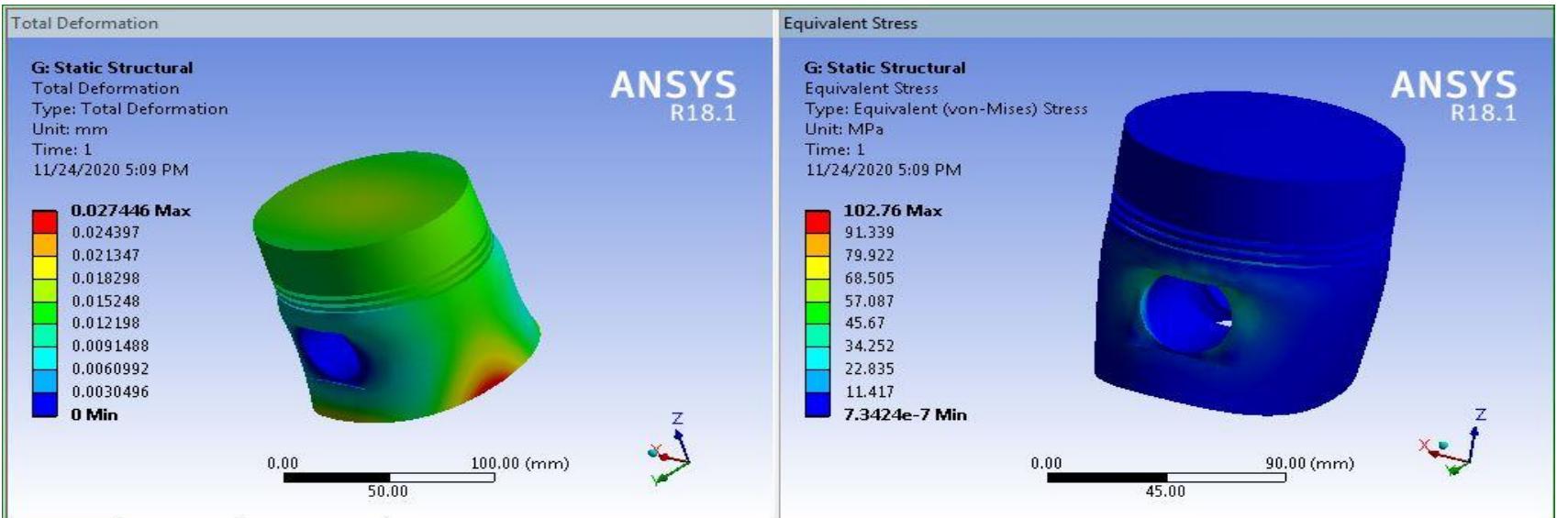Click the 0.027446 Max legend label
Image resolution: width=1568 pixels, height=518 pixels.
(130, 210)
